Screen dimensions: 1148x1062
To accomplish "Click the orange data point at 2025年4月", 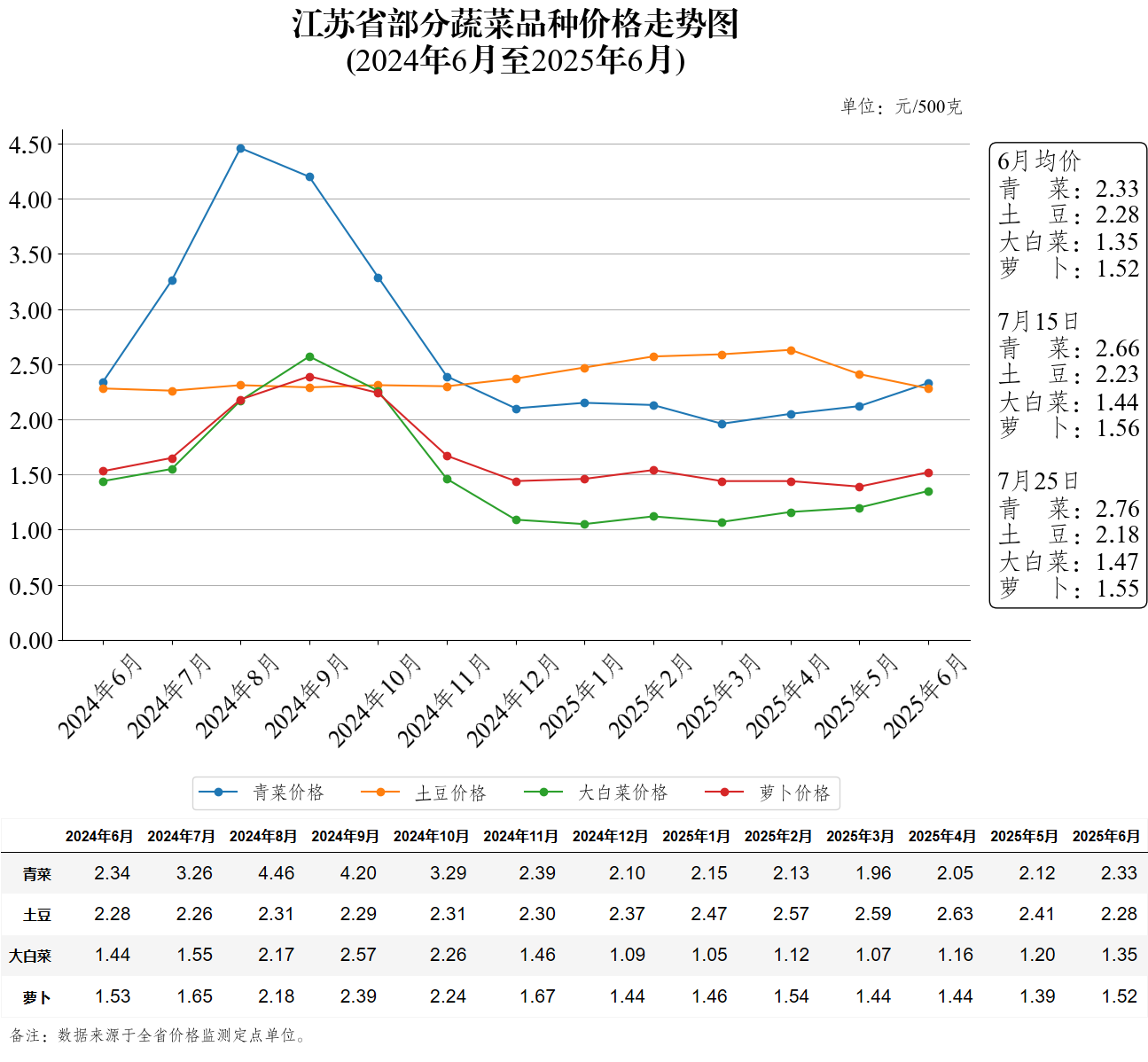I will pyautogui.click(x=791, y=350).
